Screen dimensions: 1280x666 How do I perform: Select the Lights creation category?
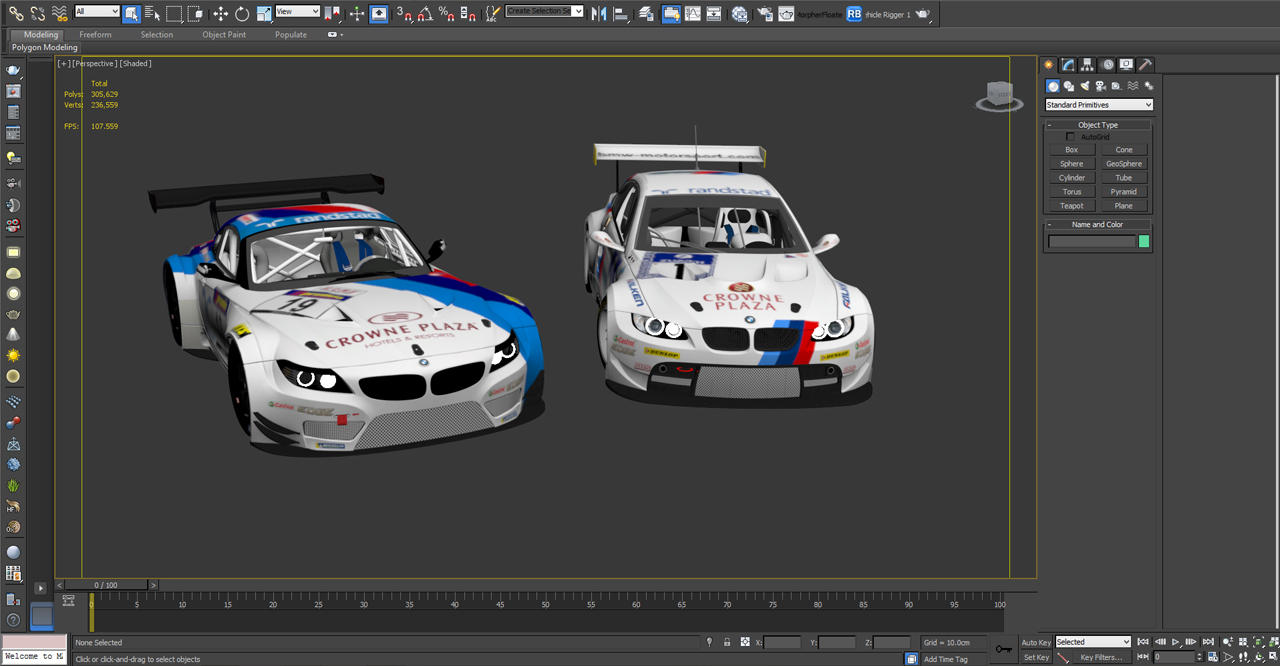[1084, 87]
